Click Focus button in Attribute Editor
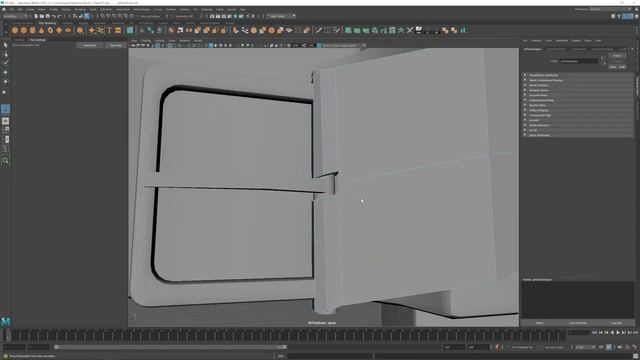The height and width of the screenshot is (360, 640). tap(617, 56)
